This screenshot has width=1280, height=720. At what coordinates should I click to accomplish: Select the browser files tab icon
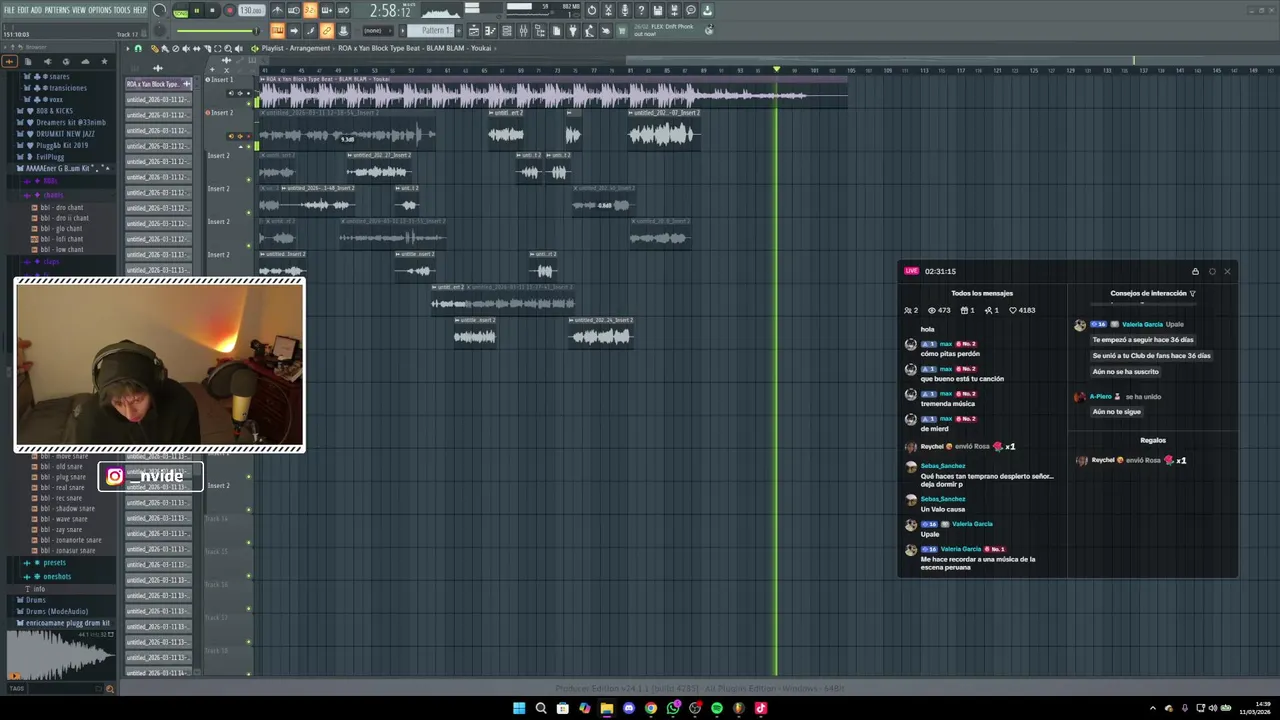pyautogui.click(x=28, y=61)
